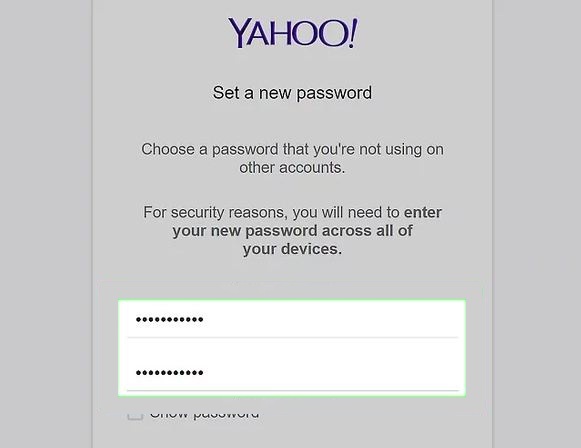The image size is (581, 448).
Task: Click the partially hidden Show password label
Action: pyautogui.click(x=204, y=414)
